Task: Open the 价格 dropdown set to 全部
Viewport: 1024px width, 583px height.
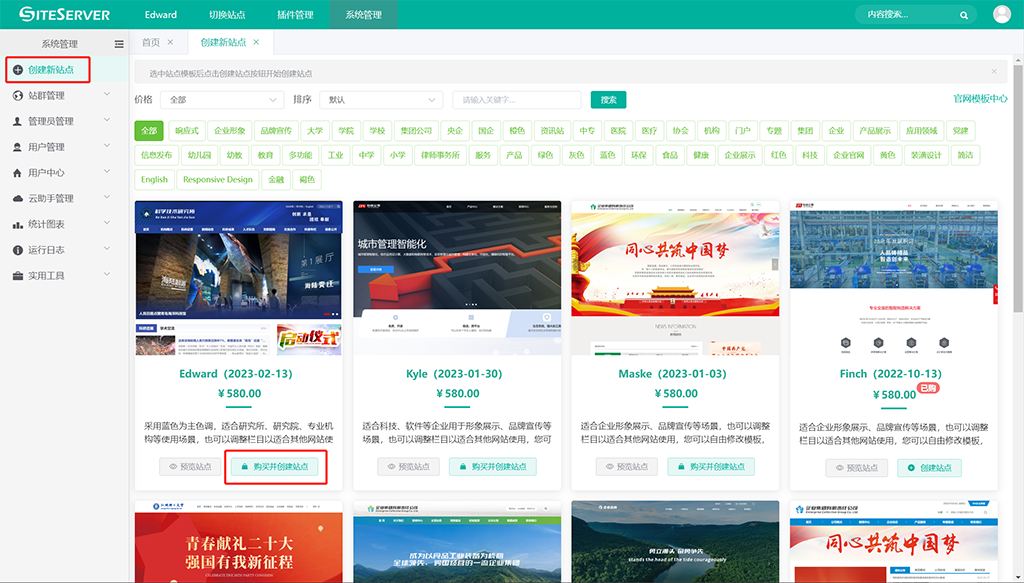Action: [223, 100]
